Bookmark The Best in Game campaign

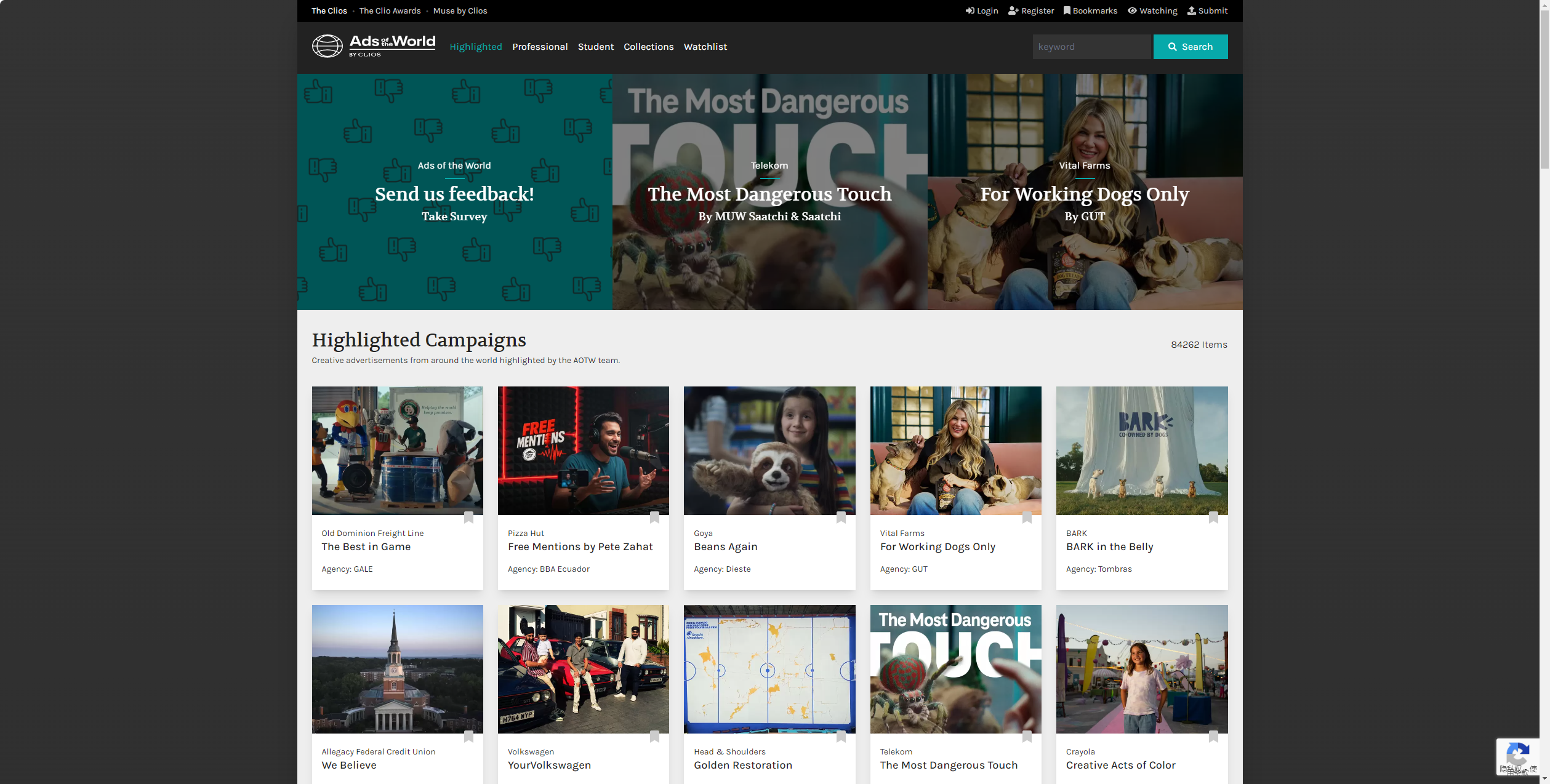pos(468,518)
